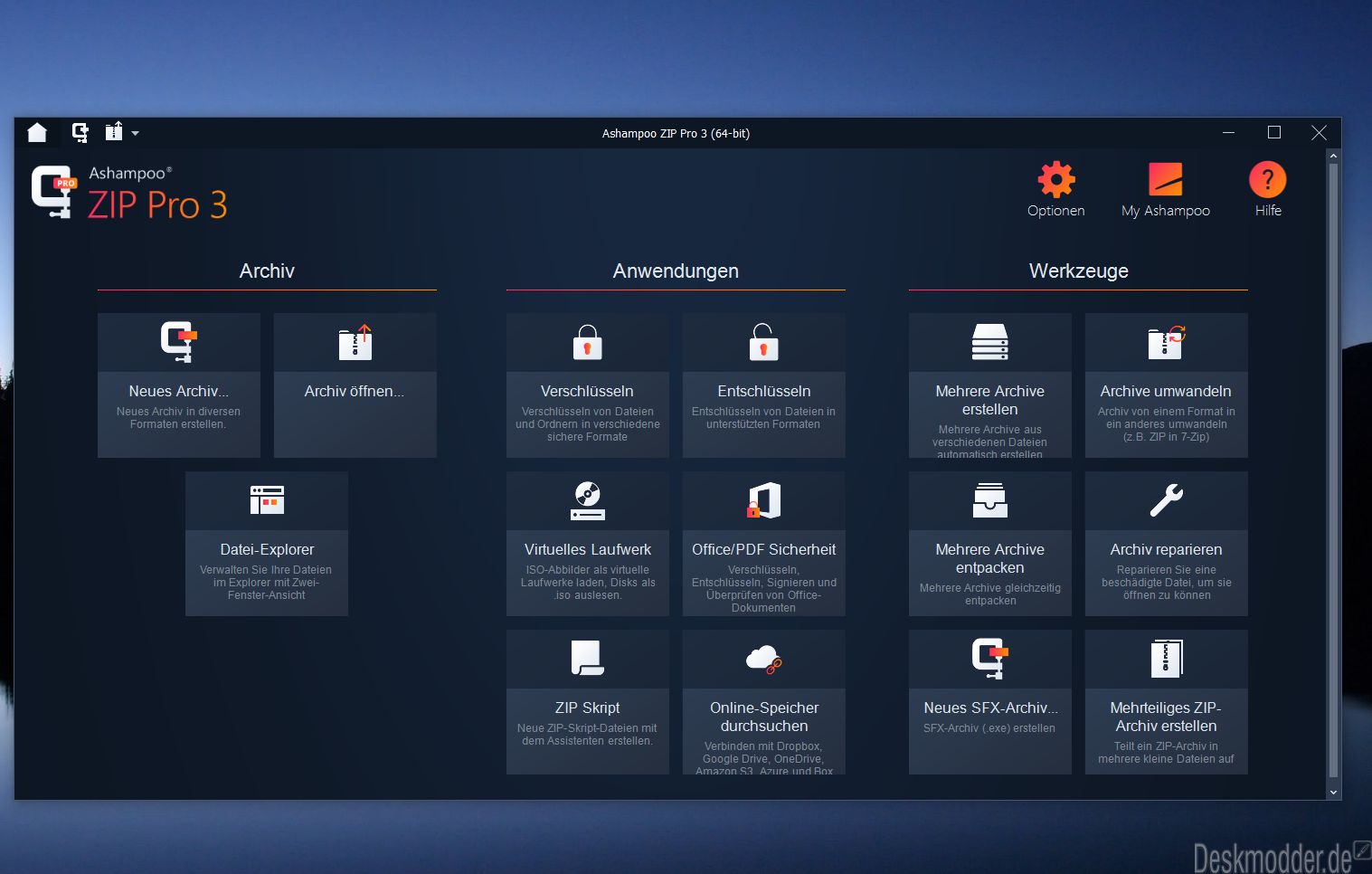1372x874 pixels.
Task: Click description 'Neues Archiv in diversen Formaten erstellen.'
Action: 178,418
